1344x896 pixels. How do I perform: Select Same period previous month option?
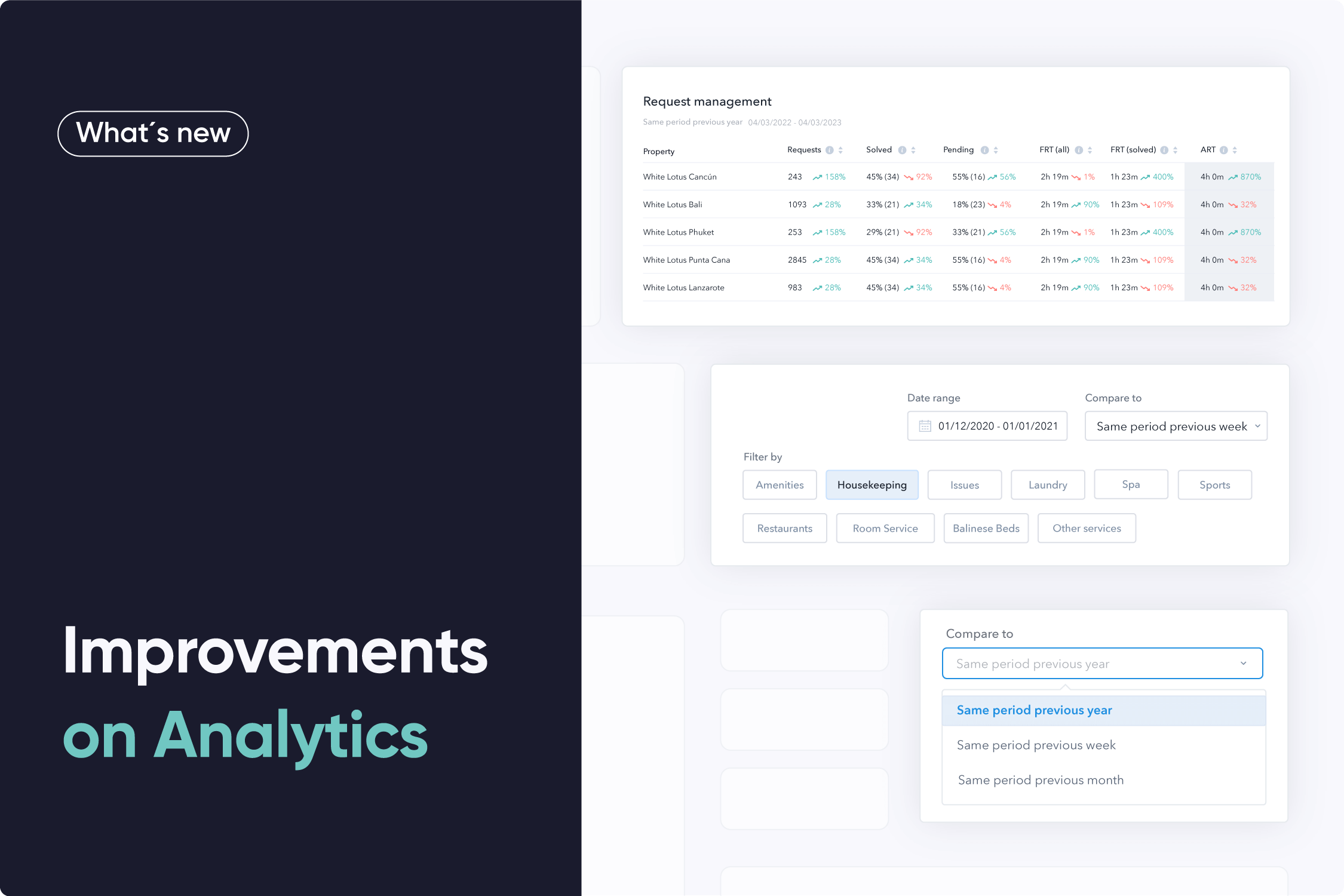(1040, 780)
